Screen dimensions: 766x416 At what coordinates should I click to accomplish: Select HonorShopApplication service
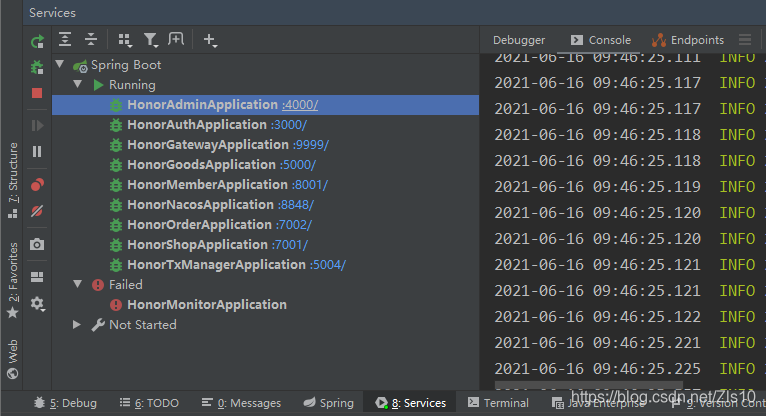click(x=197, y=245)
